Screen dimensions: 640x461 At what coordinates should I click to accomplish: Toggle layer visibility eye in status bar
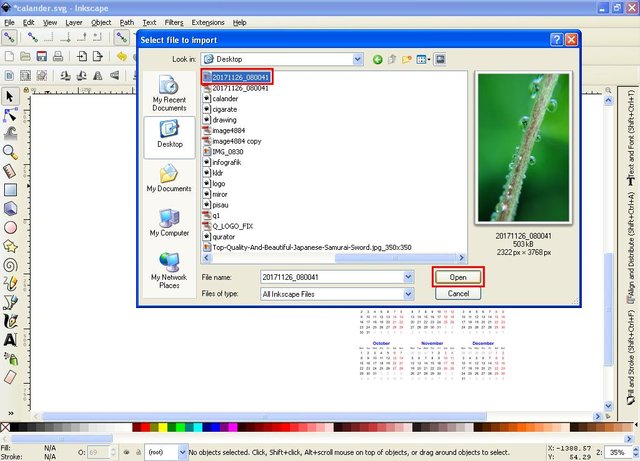pos(127,452)
